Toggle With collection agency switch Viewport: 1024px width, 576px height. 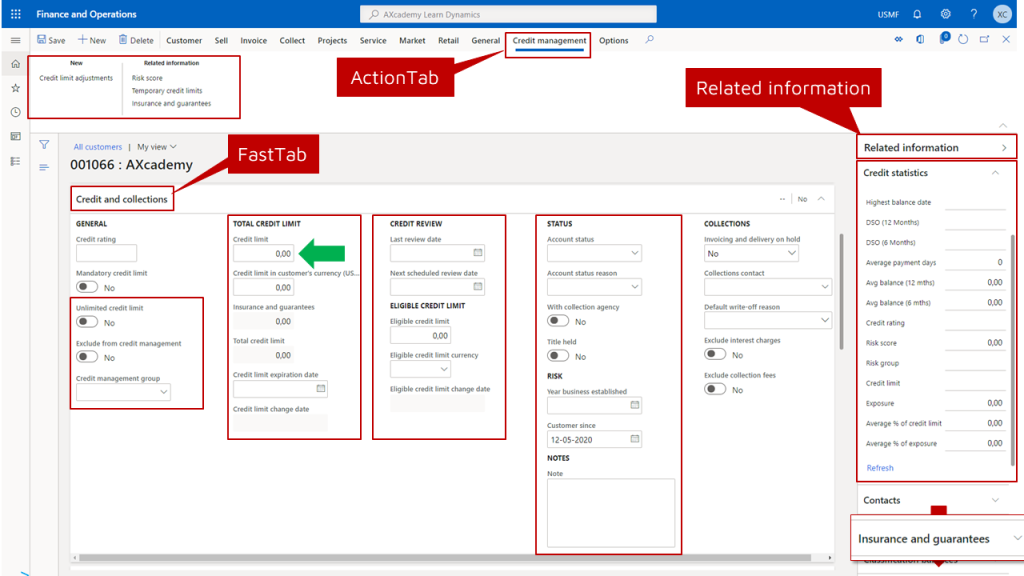(x=558, y=321)
